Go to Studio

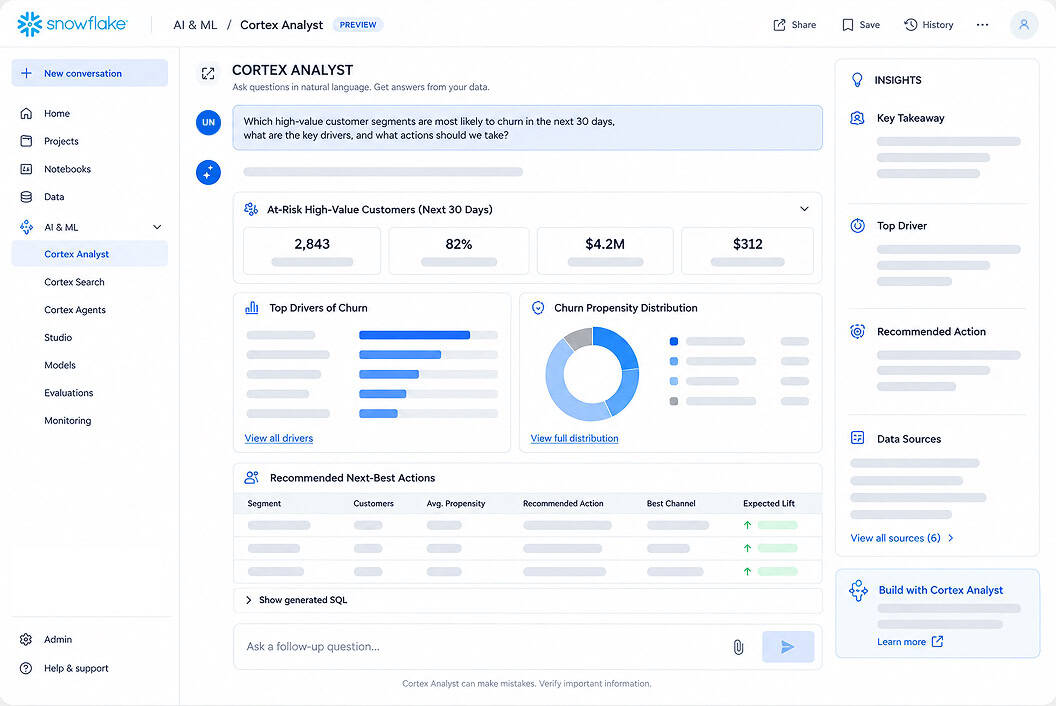coord(58,338)
